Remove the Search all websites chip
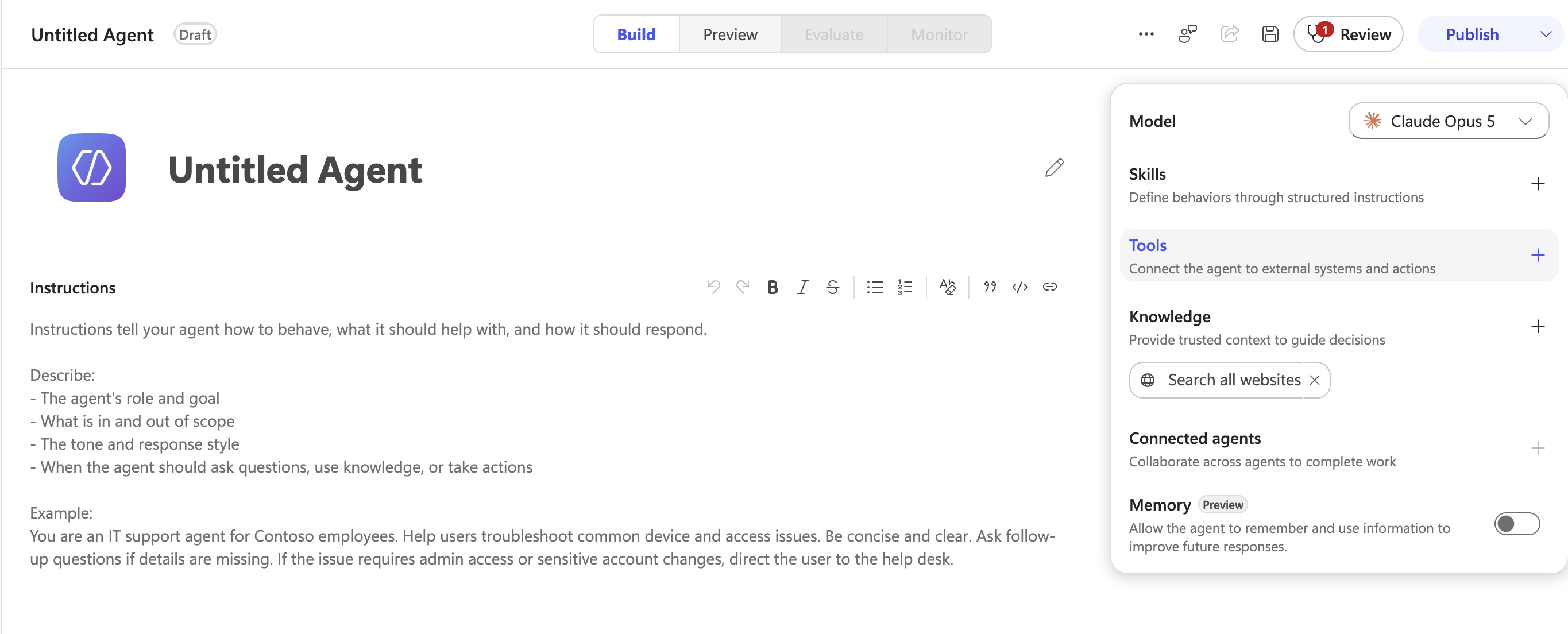The height and width of the screenshot is (634, 1568). point(1315,380)
